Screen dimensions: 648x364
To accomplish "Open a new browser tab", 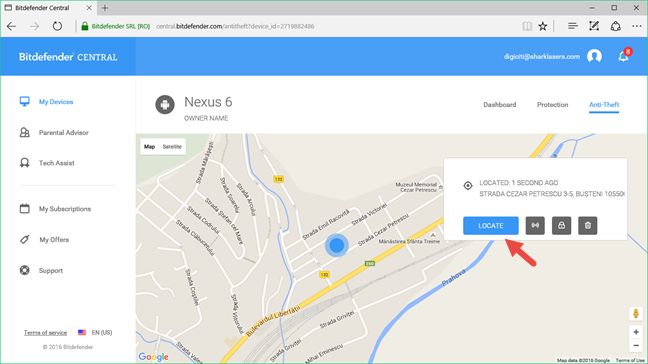I will [105, 8].
